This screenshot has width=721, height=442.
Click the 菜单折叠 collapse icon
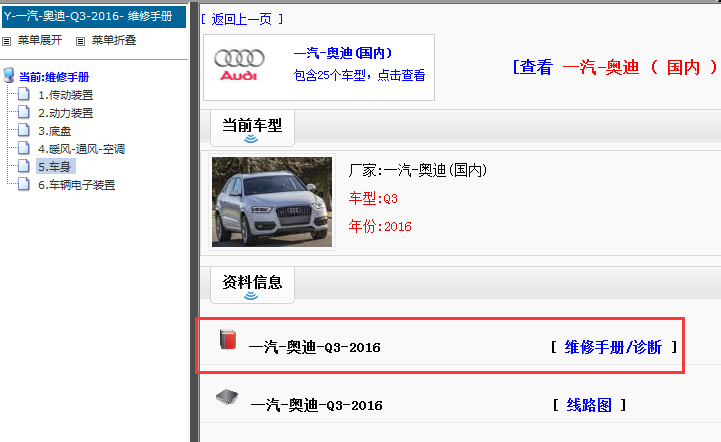[x=80, y=41]
